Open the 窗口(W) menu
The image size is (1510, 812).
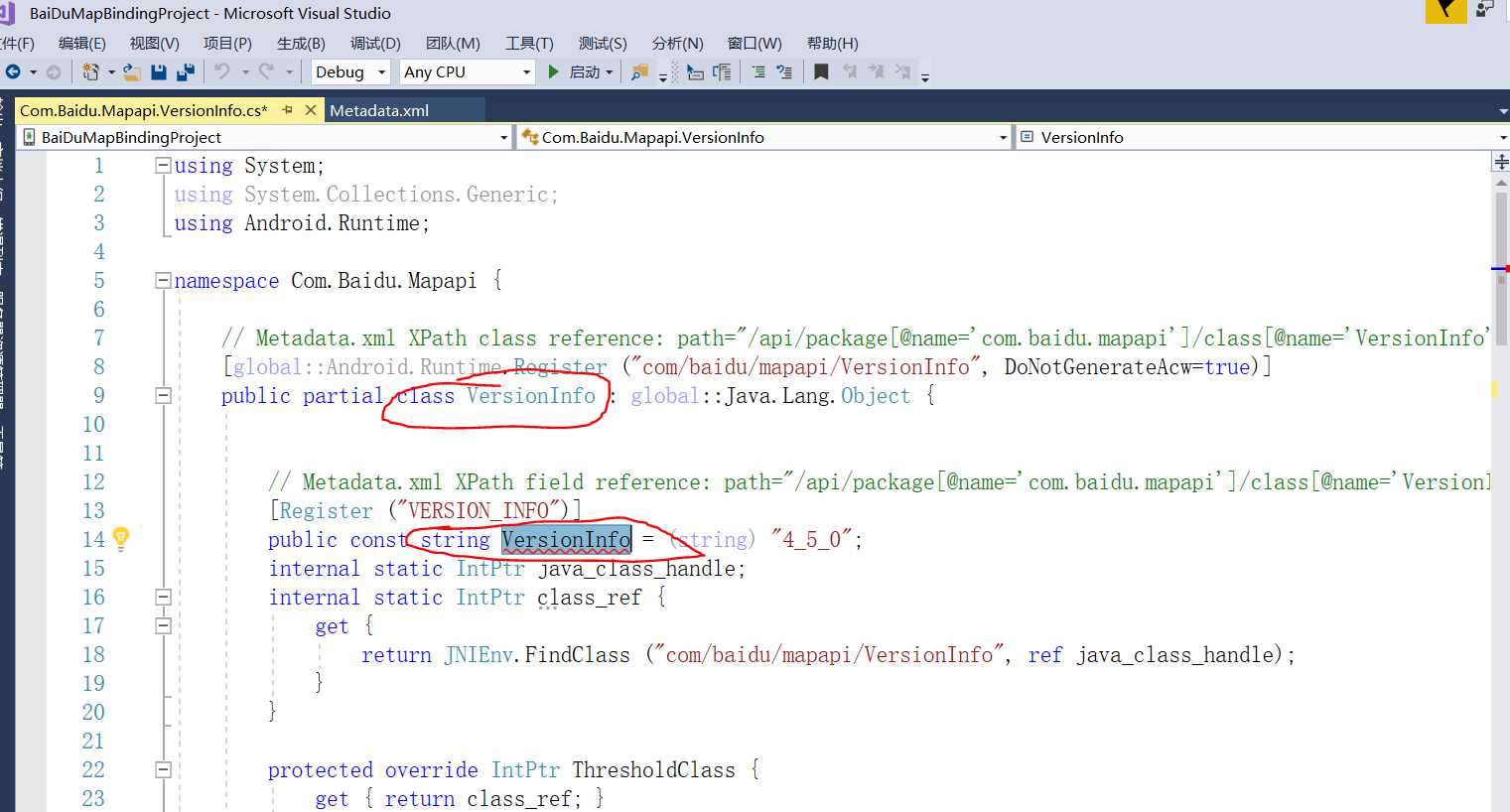pos(755,43)
